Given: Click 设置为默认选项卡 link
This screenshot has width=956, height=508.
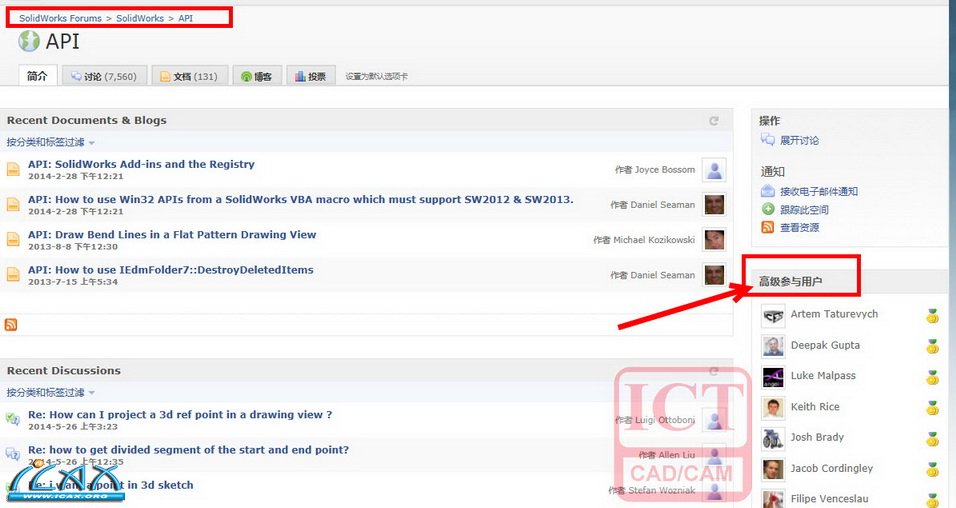Looking at the screenshot, I should pyautogui.click(x=377, y=76).
